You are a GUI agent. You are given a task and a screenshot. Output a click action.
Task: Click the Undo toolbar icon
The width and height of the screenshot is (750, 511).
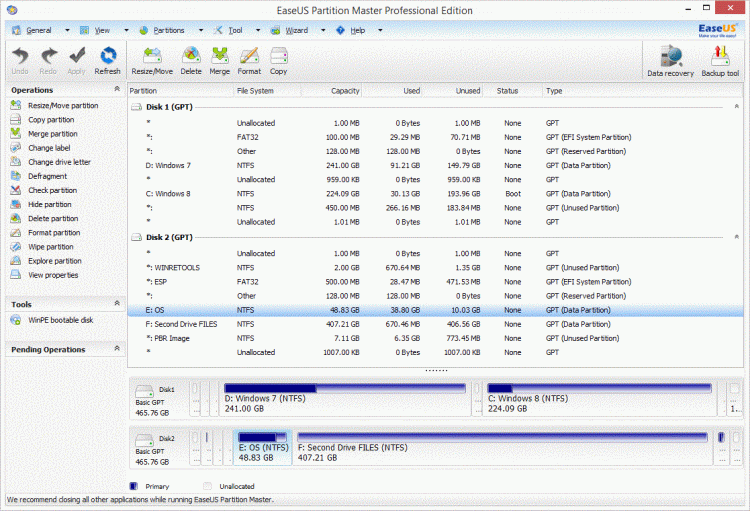20,61
